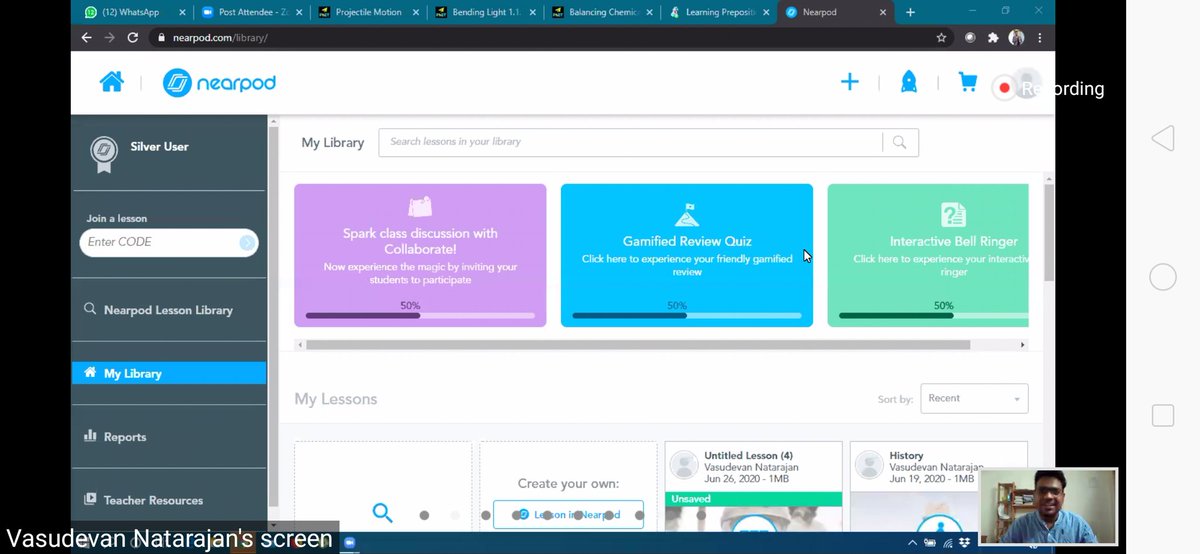This screenshot has width=1200, height=554.
Task: Switch to the Projectile Motion tab
Action: pyautogui.click(x=367, y=12)
